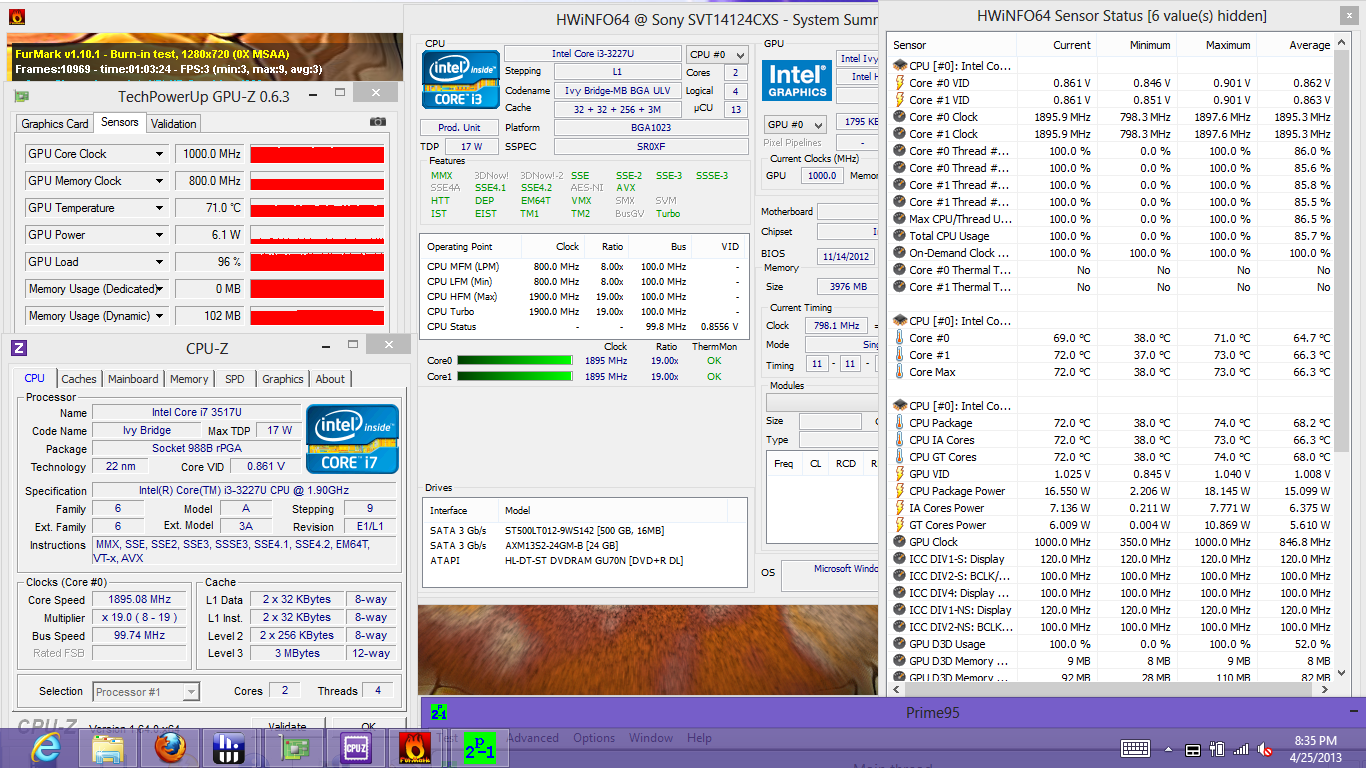This screenshot has height=768, width=1366.
Task: Open Prime95 Window menu
Action: pyautogui.click(x=651, y=738)
